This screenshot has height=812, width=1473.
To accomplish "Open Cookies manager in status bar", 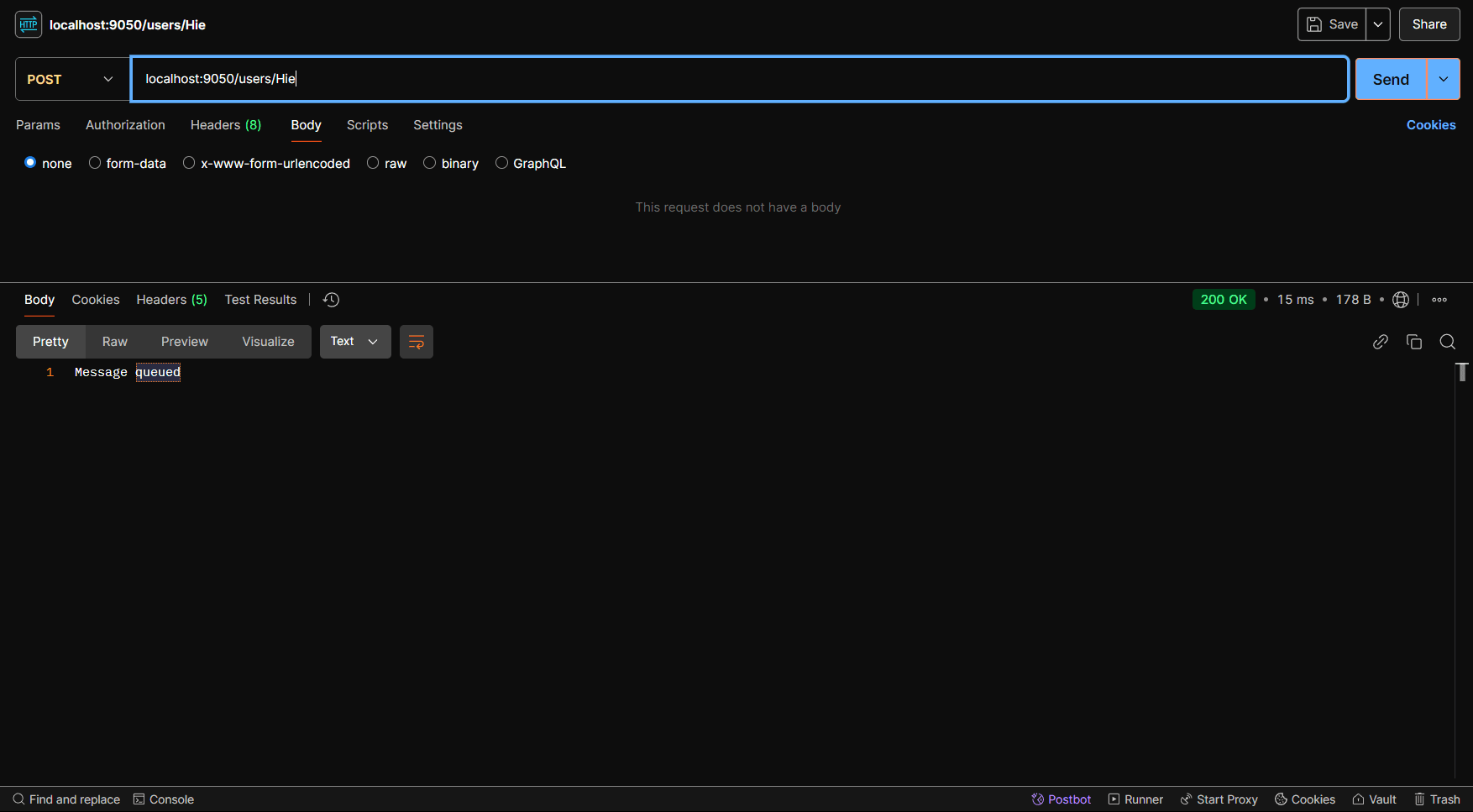I will tap(1305, 799).
